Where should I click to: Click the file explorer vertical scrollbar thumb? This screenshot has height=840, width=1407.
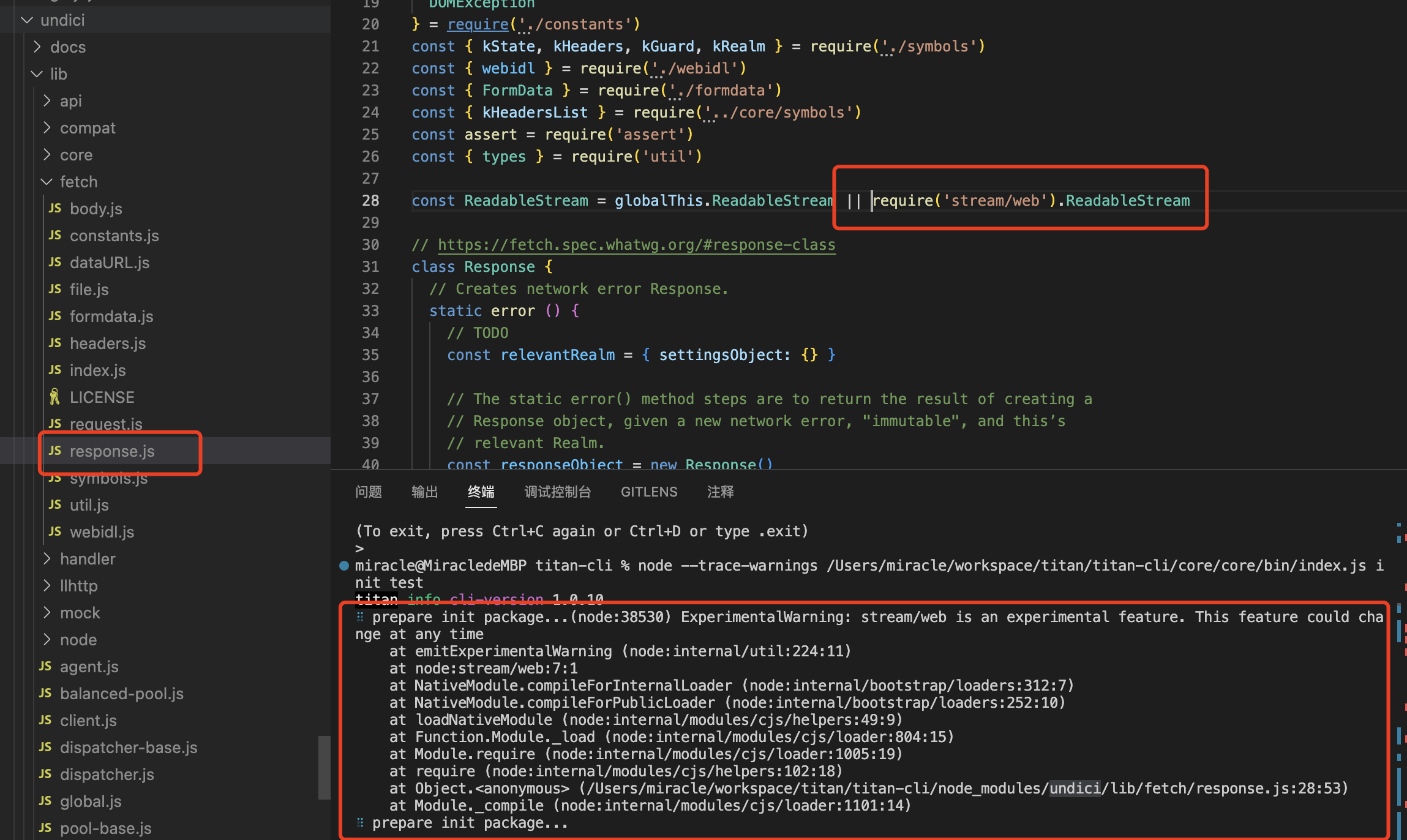324,767
